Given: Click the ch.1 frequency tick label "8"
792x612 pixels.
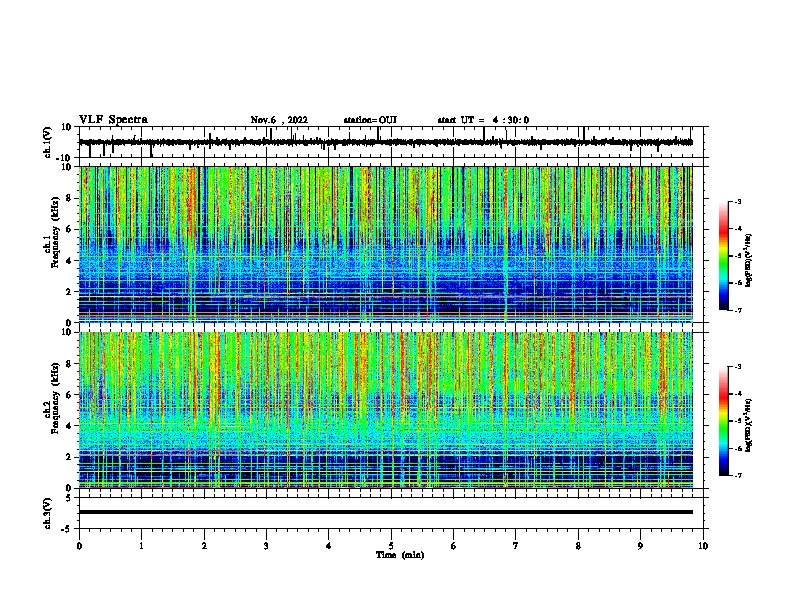Looking at the screenshot, I should [x=69, y=198].
